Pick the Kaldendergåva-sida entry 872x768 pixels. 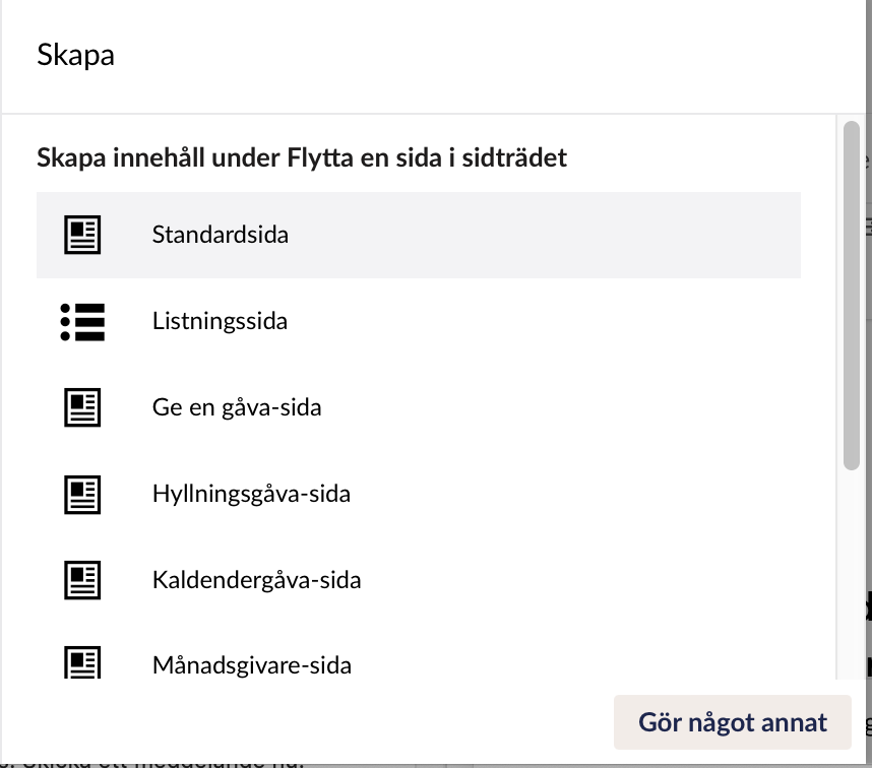coord(256,581)
